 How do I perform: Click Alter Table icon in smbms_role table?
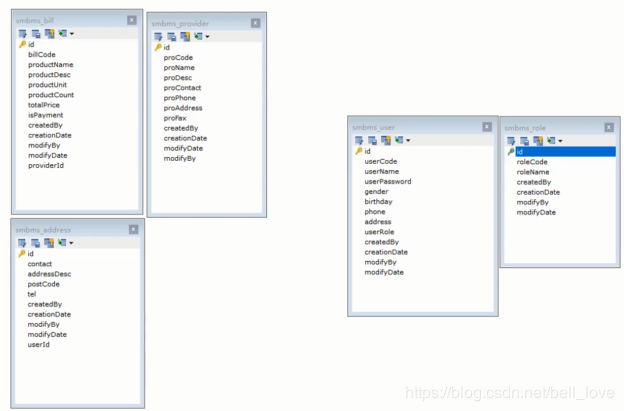[x=511, y=141]
